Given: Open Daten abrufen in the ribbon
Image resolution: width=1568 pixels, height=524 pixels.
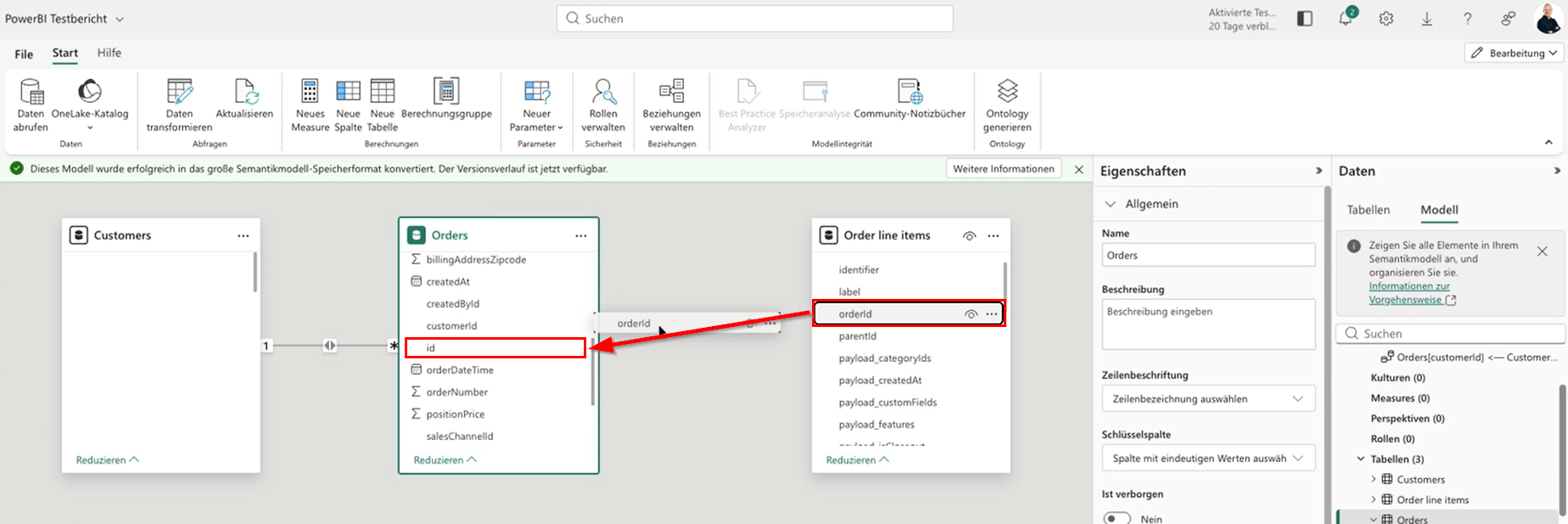Looking at the screenshot, I should point(31,104).
